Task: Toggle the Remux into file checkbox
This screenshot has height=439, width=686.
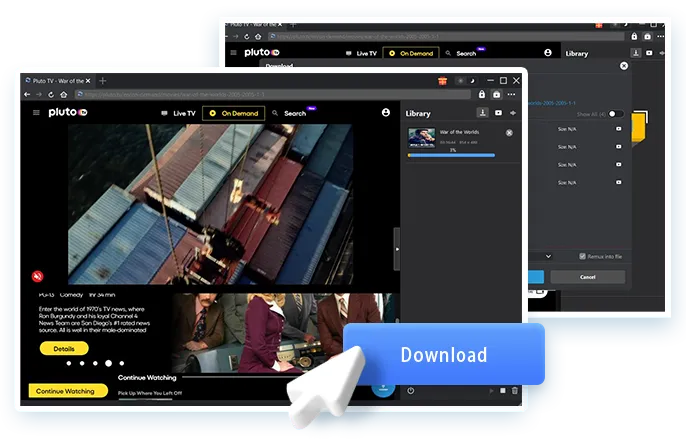Action: (x=582, y=256)
